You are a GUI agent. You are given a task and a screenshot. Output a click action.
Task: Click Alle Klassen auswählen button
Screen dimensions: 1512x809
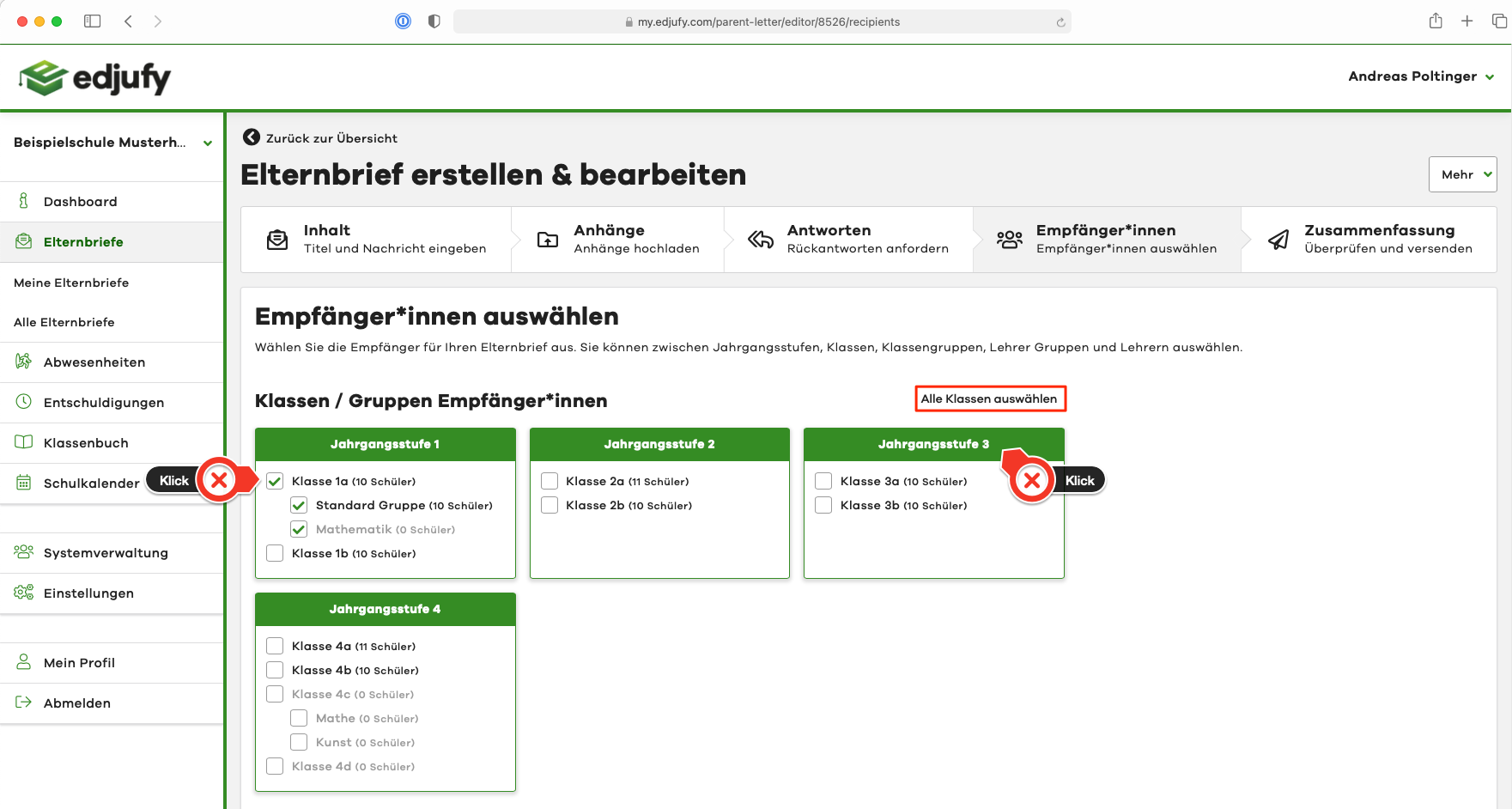pyautogui.click(x=990, y=398)
